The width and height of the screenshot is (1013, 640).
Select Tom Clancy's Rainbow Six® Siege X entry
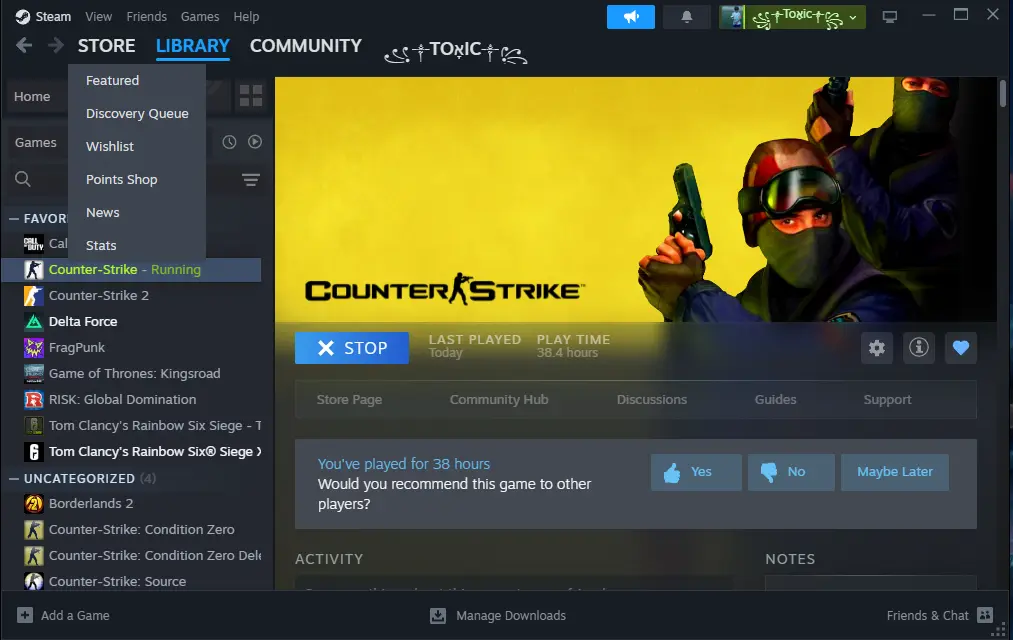(x=132, y=452)
